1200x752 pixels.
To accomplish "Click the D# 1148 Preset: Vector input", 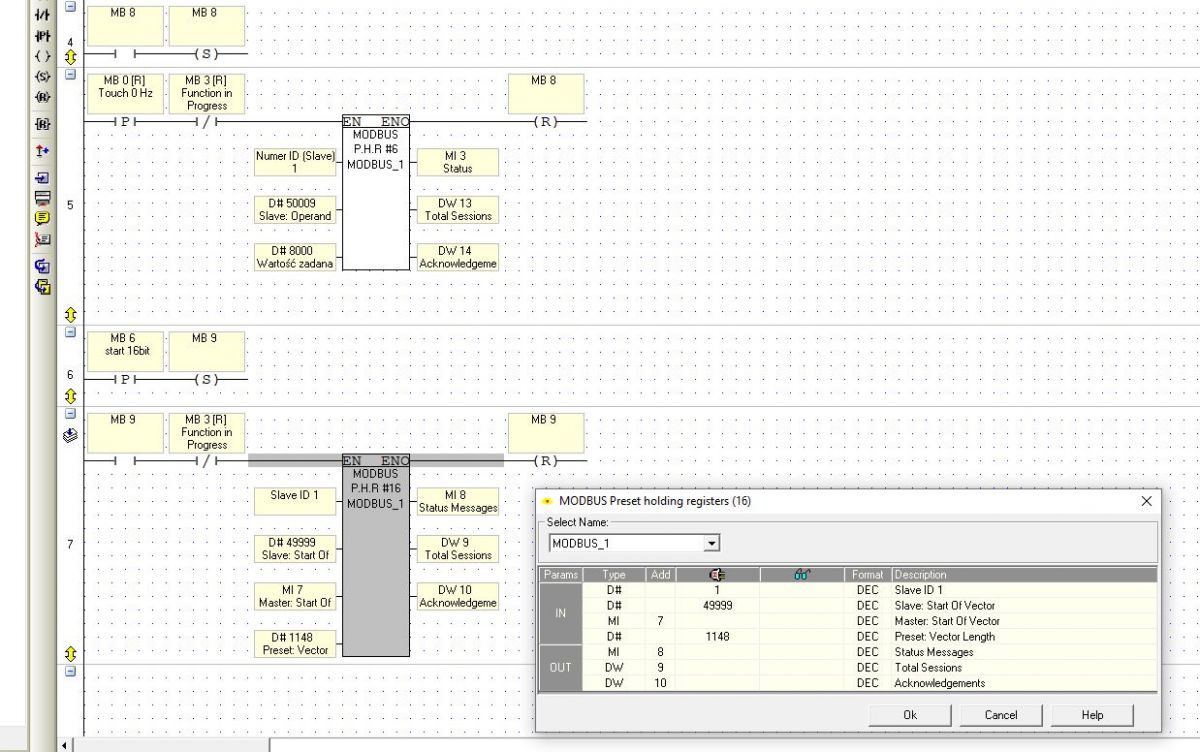I will pos(294,643).
